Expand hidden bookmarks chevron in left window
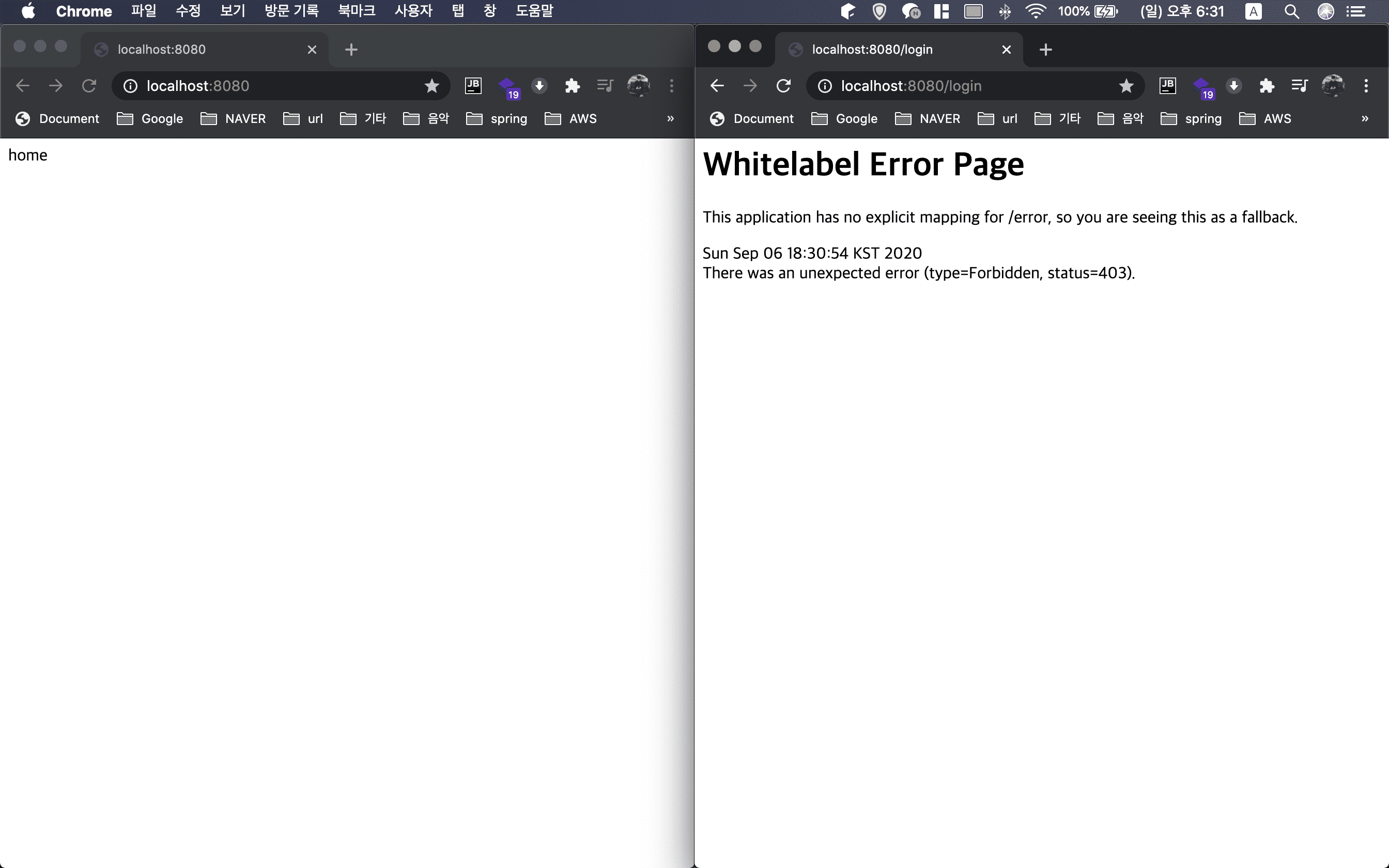The width and height of the screenshot is (1389, 868). [x=670, y=119]
